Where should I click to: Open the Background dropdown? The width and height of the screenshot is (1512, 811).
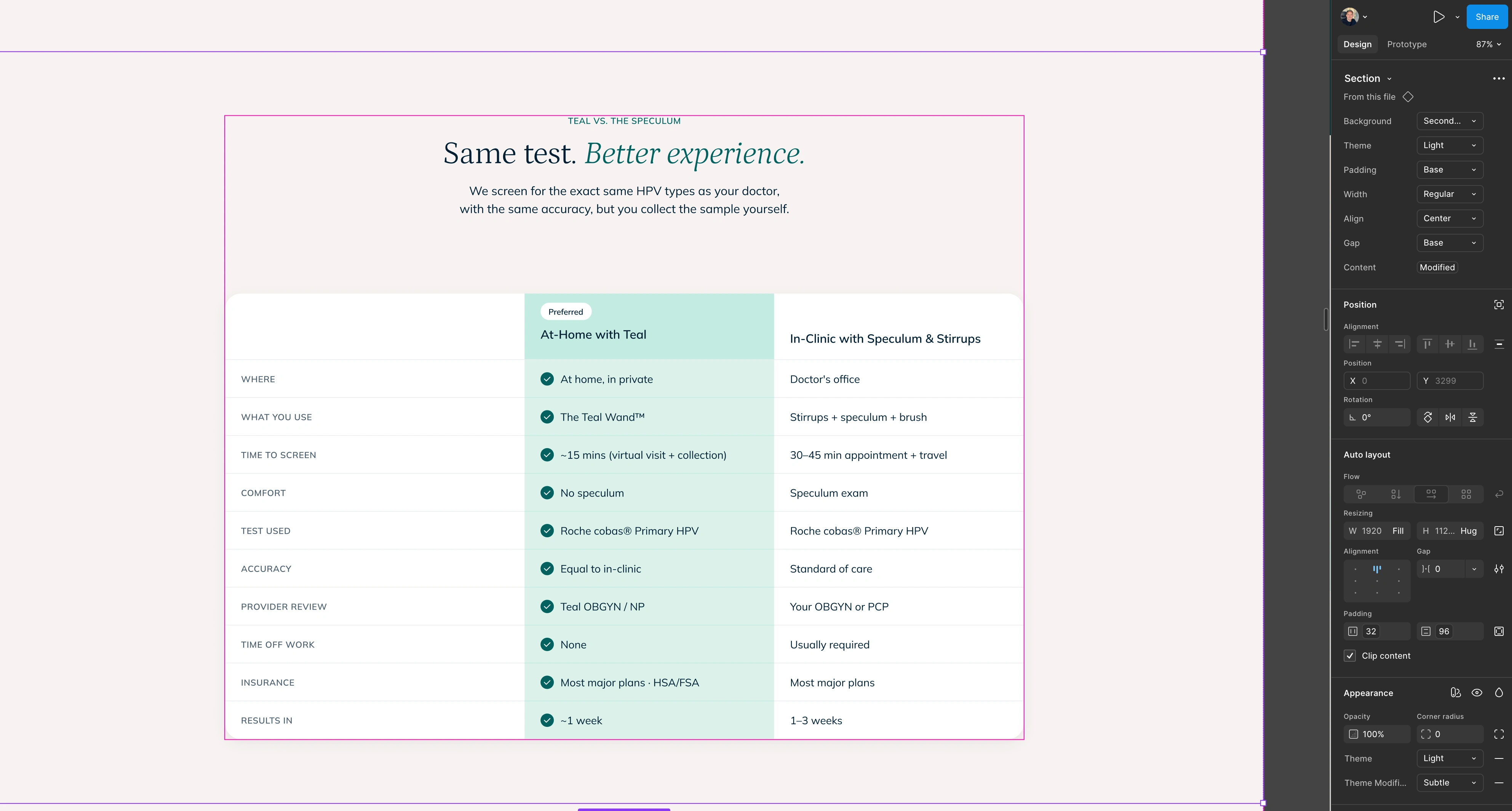coord(1449,121)
